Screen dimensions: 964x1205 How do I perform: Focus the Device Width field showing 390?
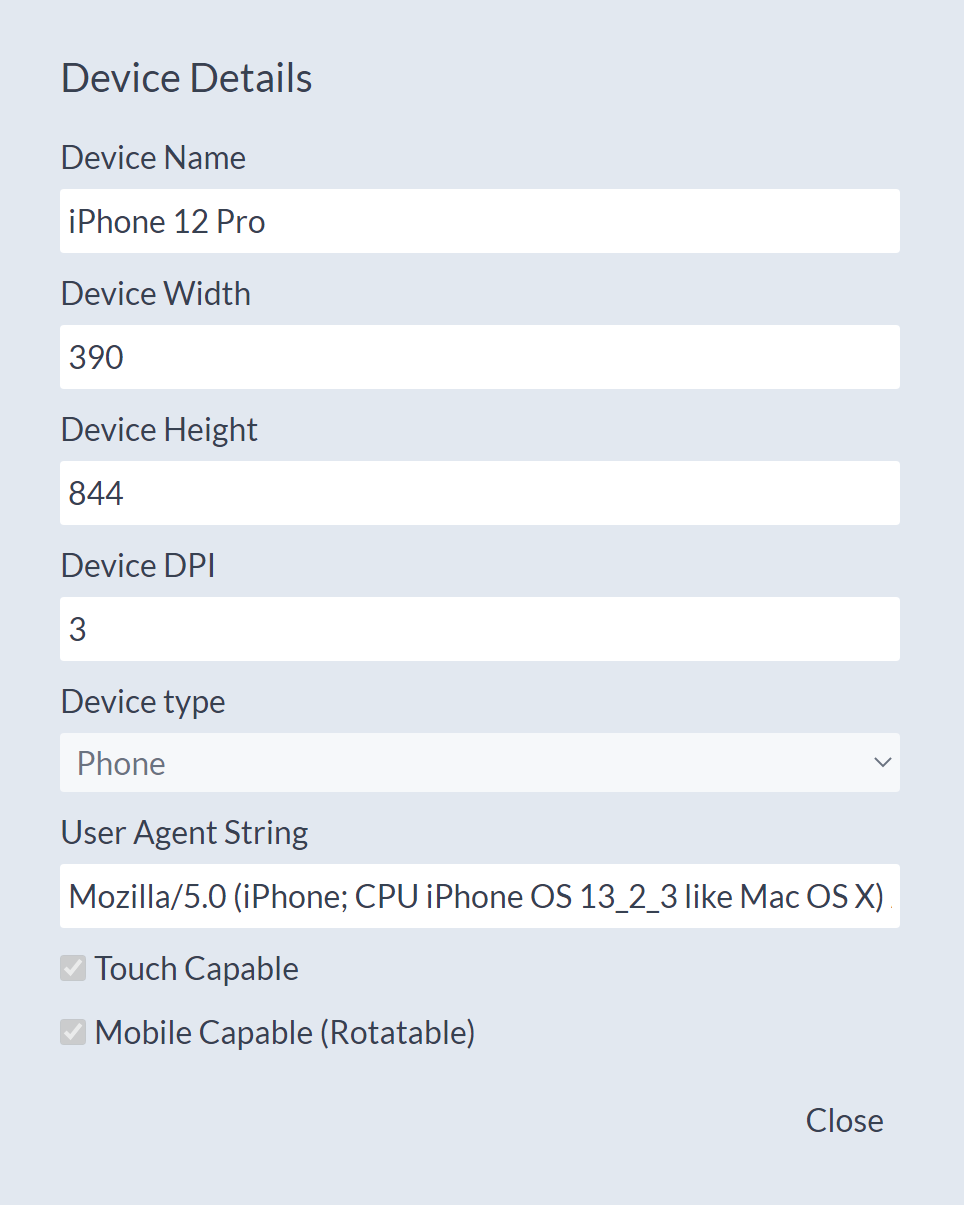tap(480, 357)
